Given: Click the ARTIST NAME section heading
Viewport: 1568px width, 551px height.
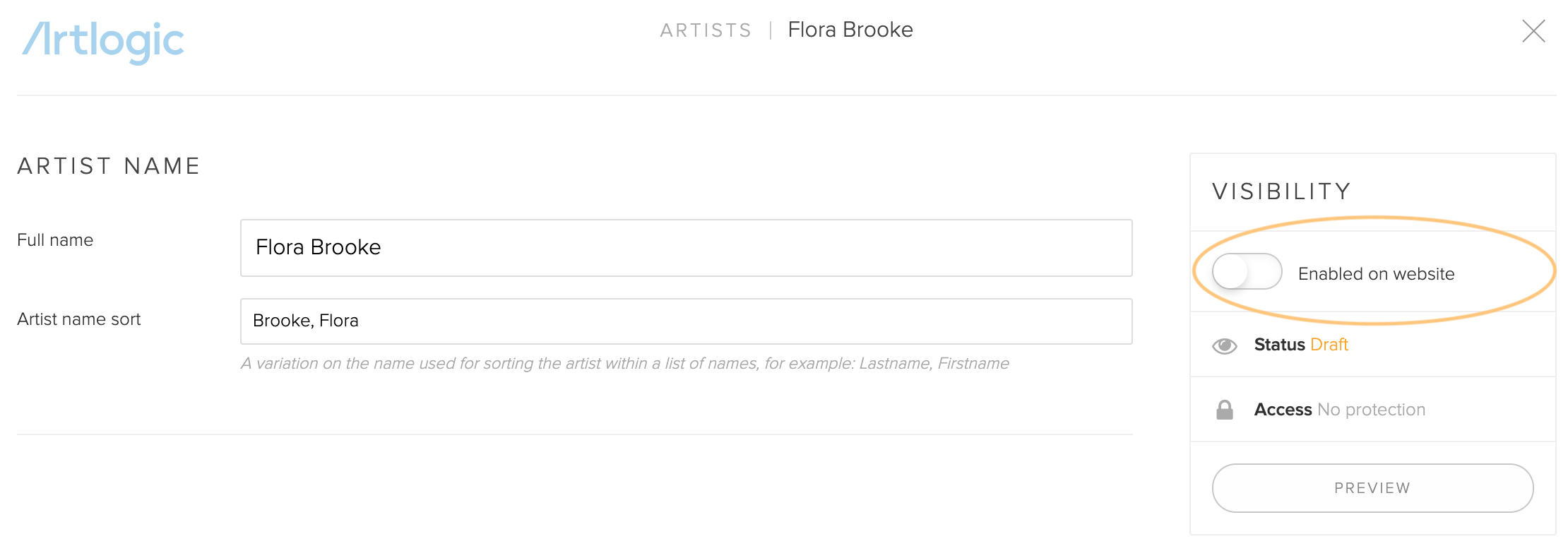Looking at the screenshot, I should (109, 166).
